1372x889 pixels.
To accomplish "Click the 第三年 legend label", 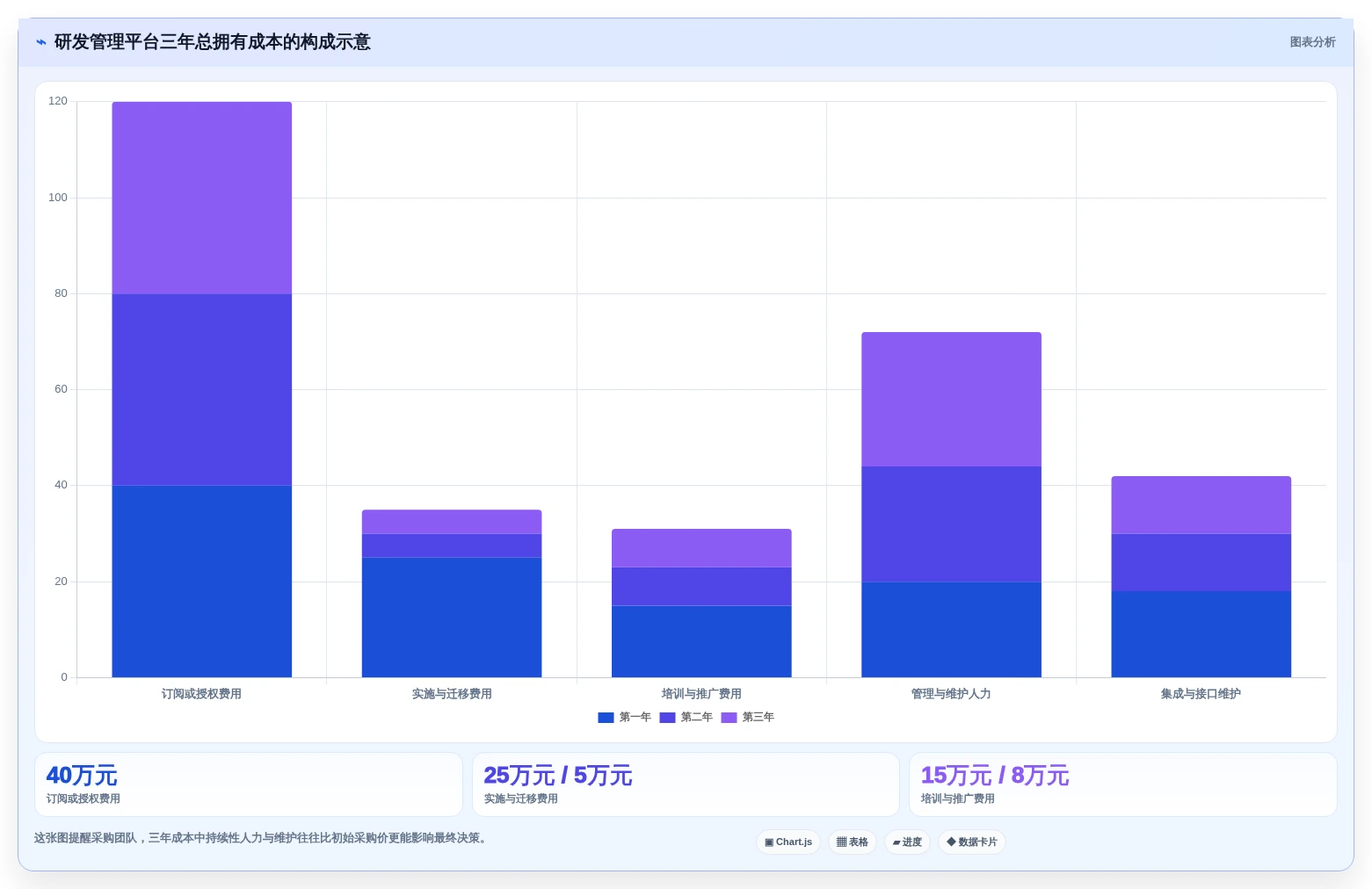I will pos(758,718).
